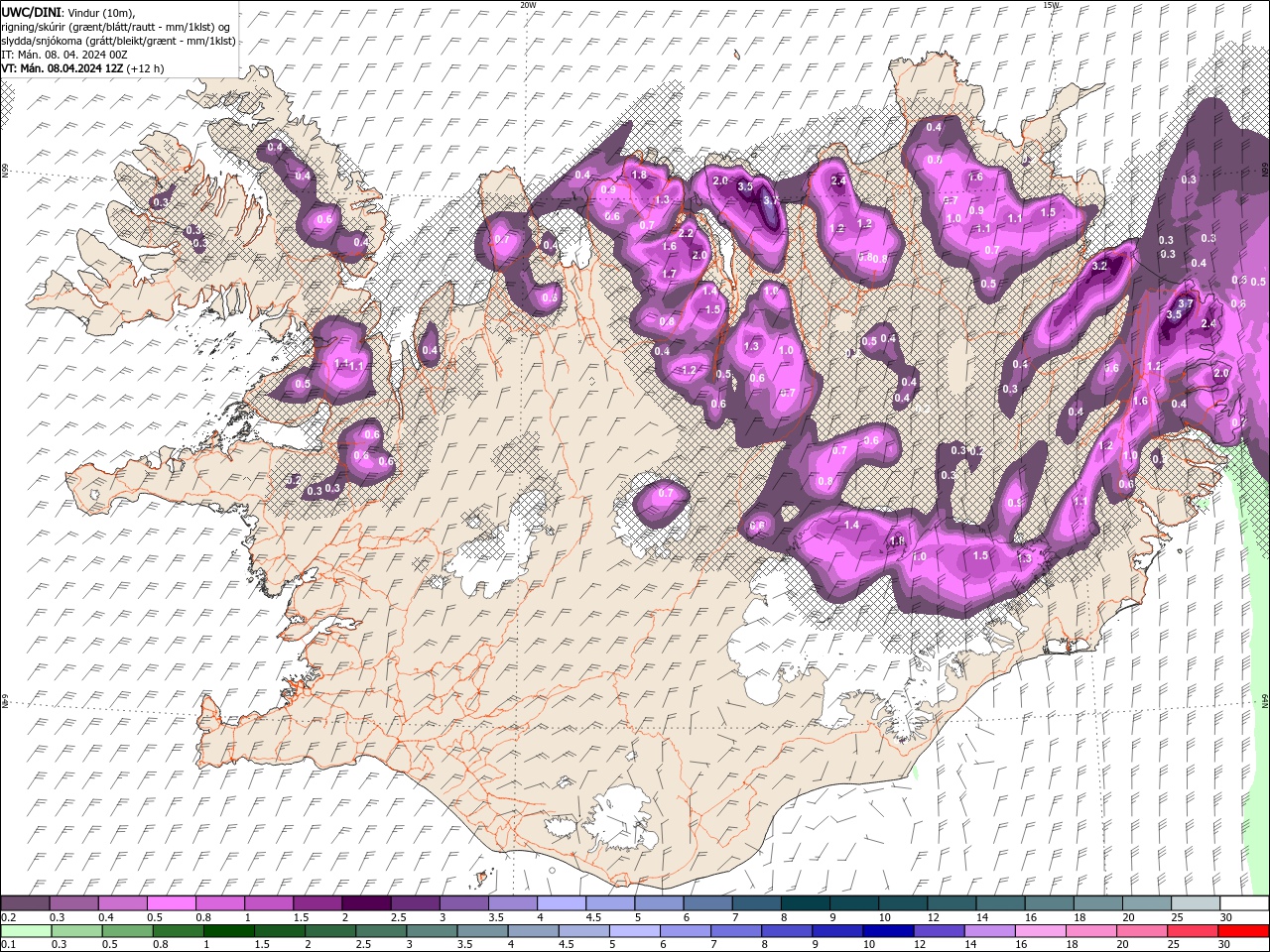Screen dimensions: 1270x952
Task: Click the light gray 25 swatch in the upper legend row
Action: click(x=1196, y=903)
